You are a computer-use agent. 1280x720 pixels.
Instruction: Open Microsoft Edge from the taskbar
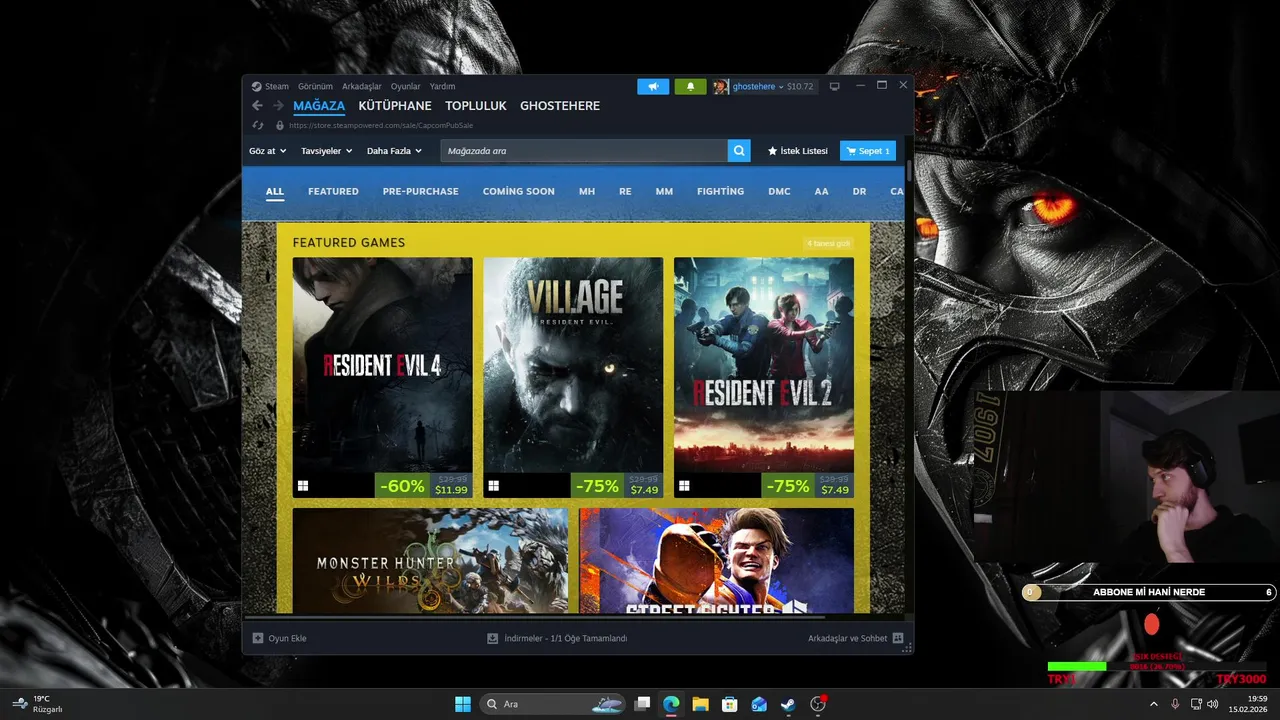(671, 704)
